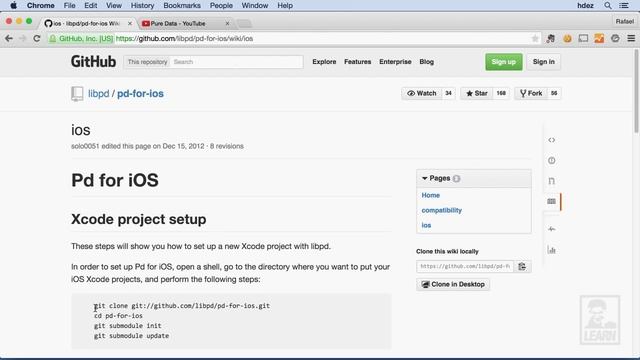Open the Features link

pos(358,62)
